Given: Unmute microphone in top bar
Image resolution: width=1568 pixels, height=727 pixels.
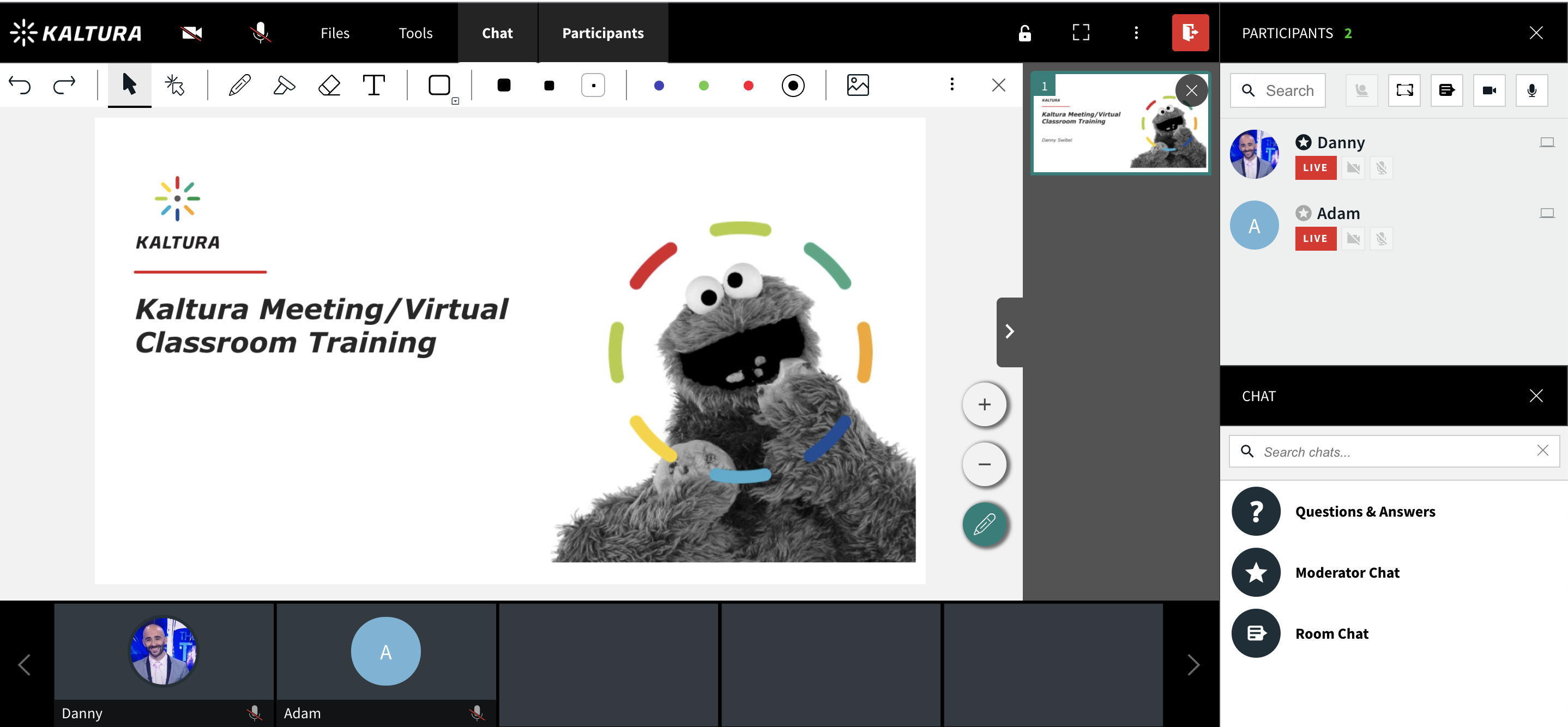Looking at the screenshot, I should (261, 33).
